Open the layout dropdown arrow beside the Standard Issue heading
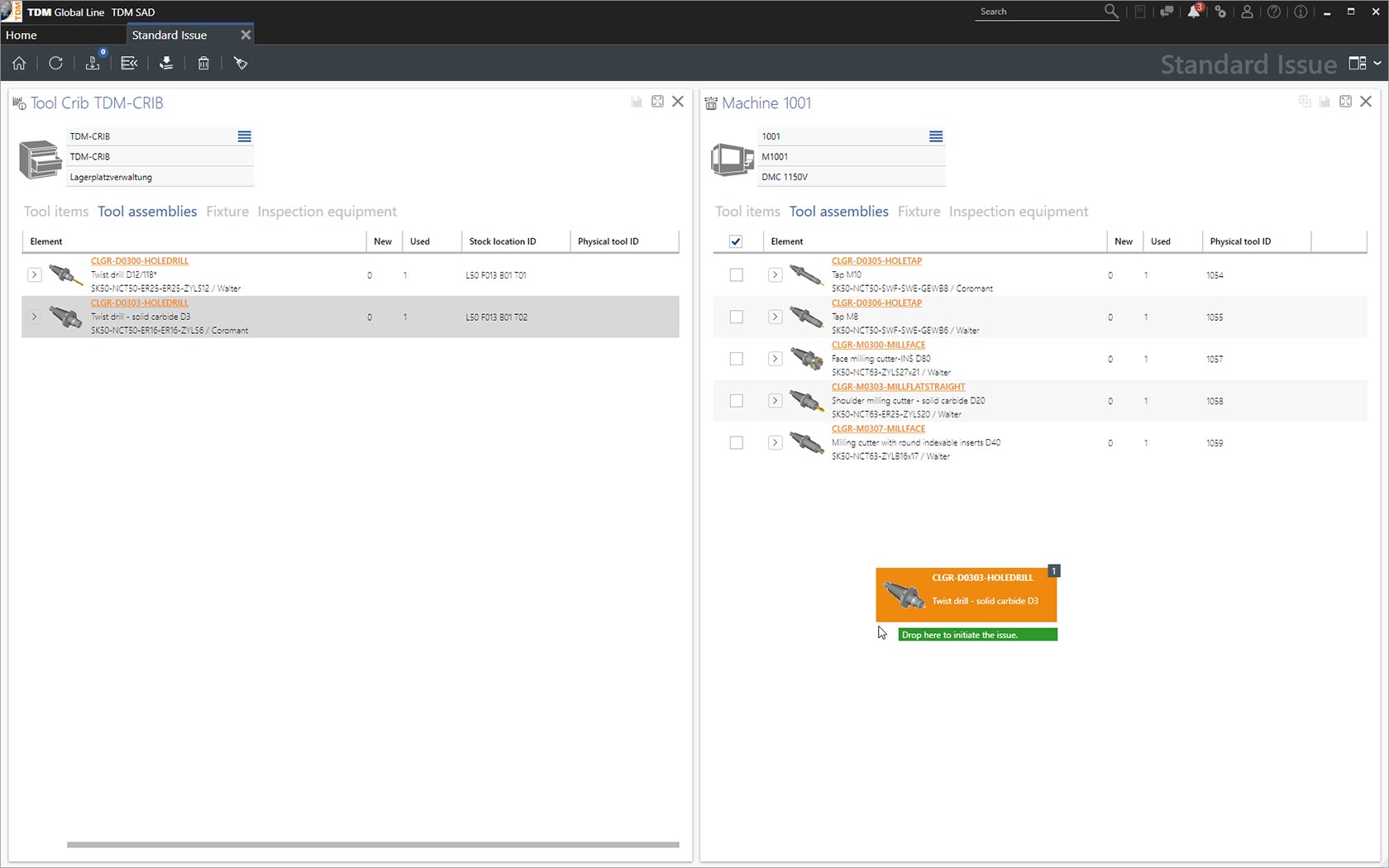This screenshot has width=1389, height=868. pyautogui.click(x=1377, y=63)
